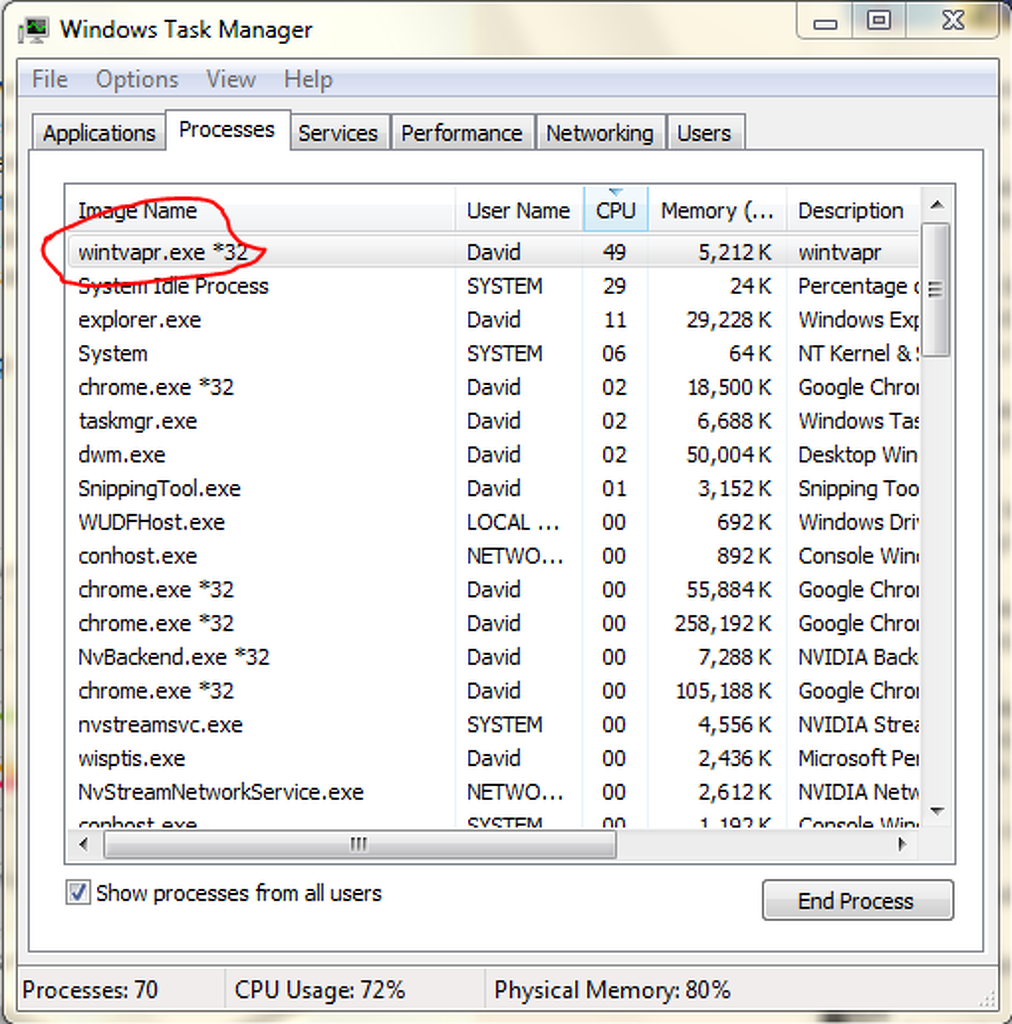Click the horizontal scrollbar thumb
Viewport: 1012px width, 1024px height.
pos(360,845)
